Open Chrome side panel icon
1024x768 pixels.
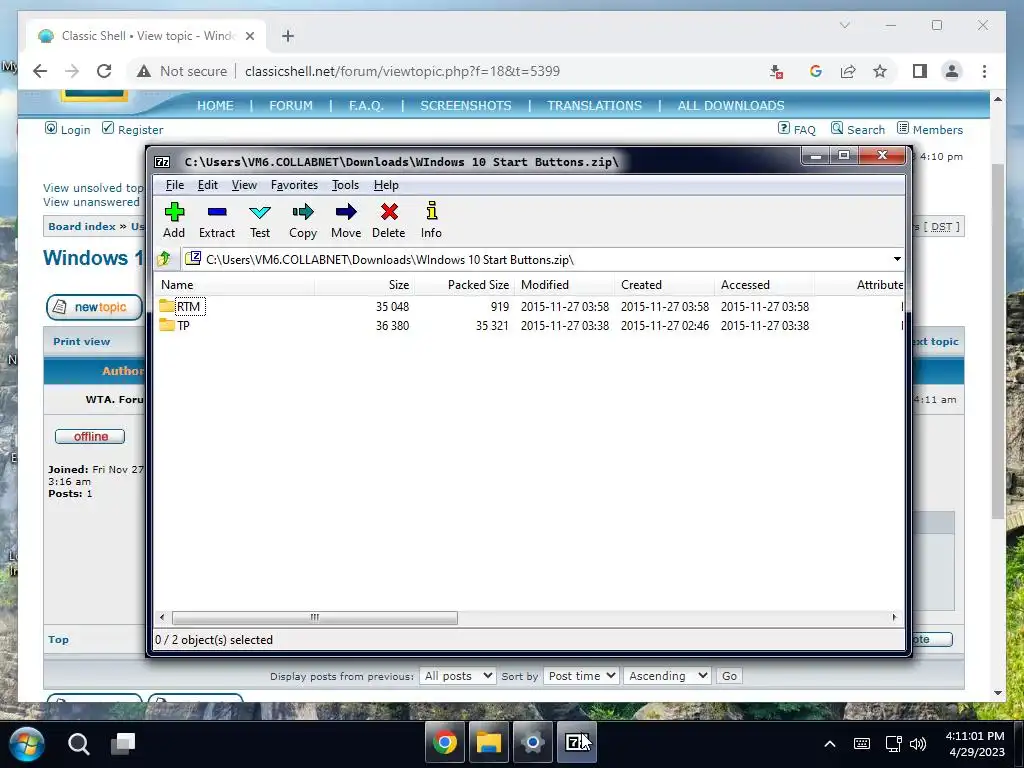click(x=920, y=71)
